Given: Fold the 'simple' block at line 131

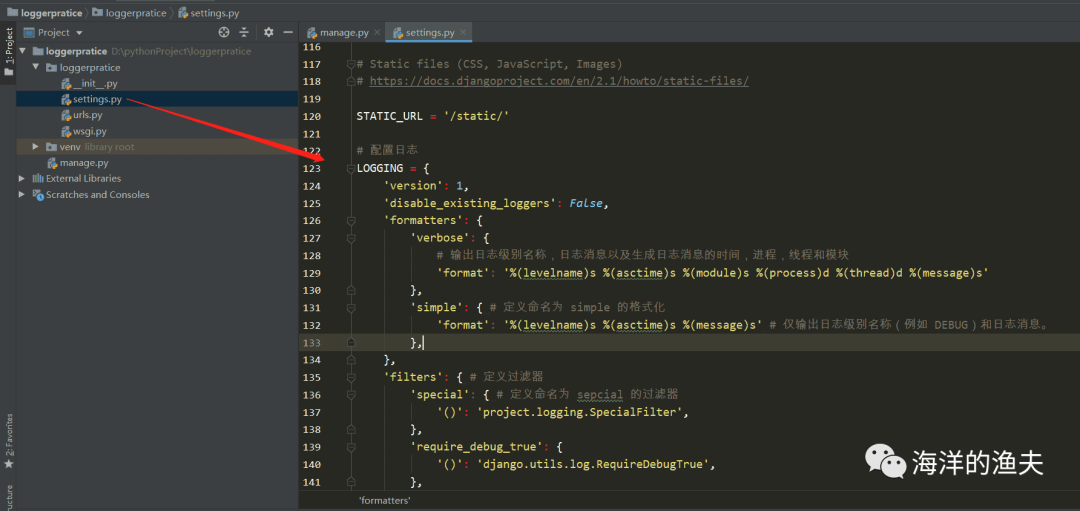Looking at the screenshot, I should (351, 308).
